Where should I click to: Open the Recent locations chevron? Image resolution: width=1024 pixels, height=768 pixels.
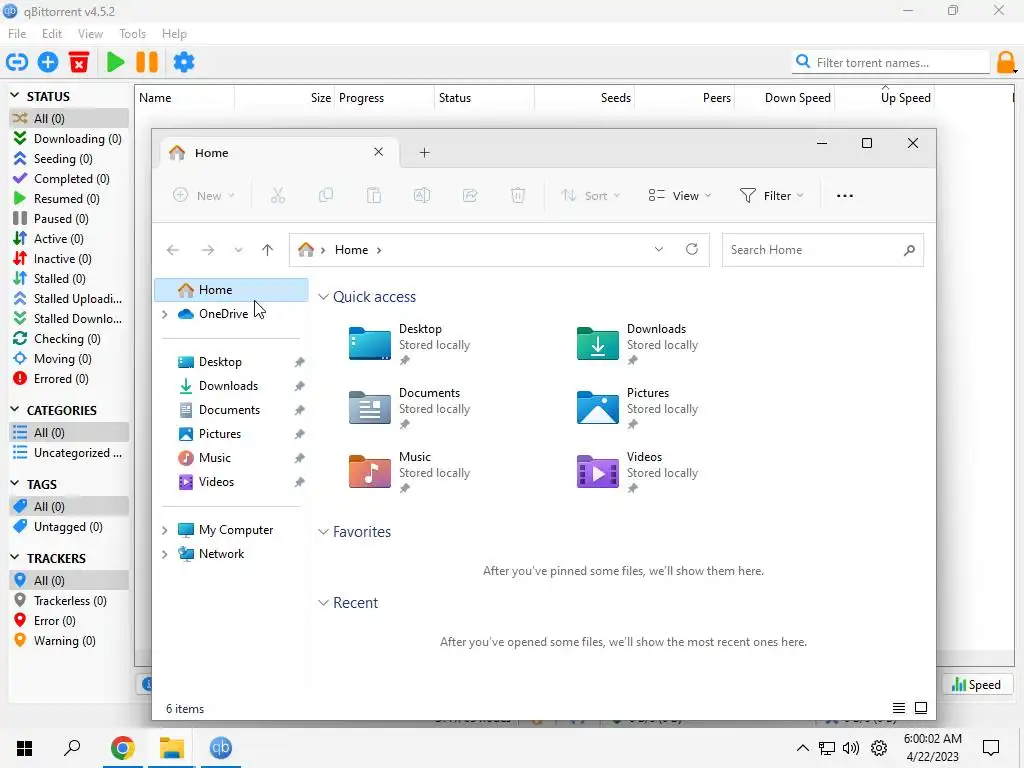point(238,250)
